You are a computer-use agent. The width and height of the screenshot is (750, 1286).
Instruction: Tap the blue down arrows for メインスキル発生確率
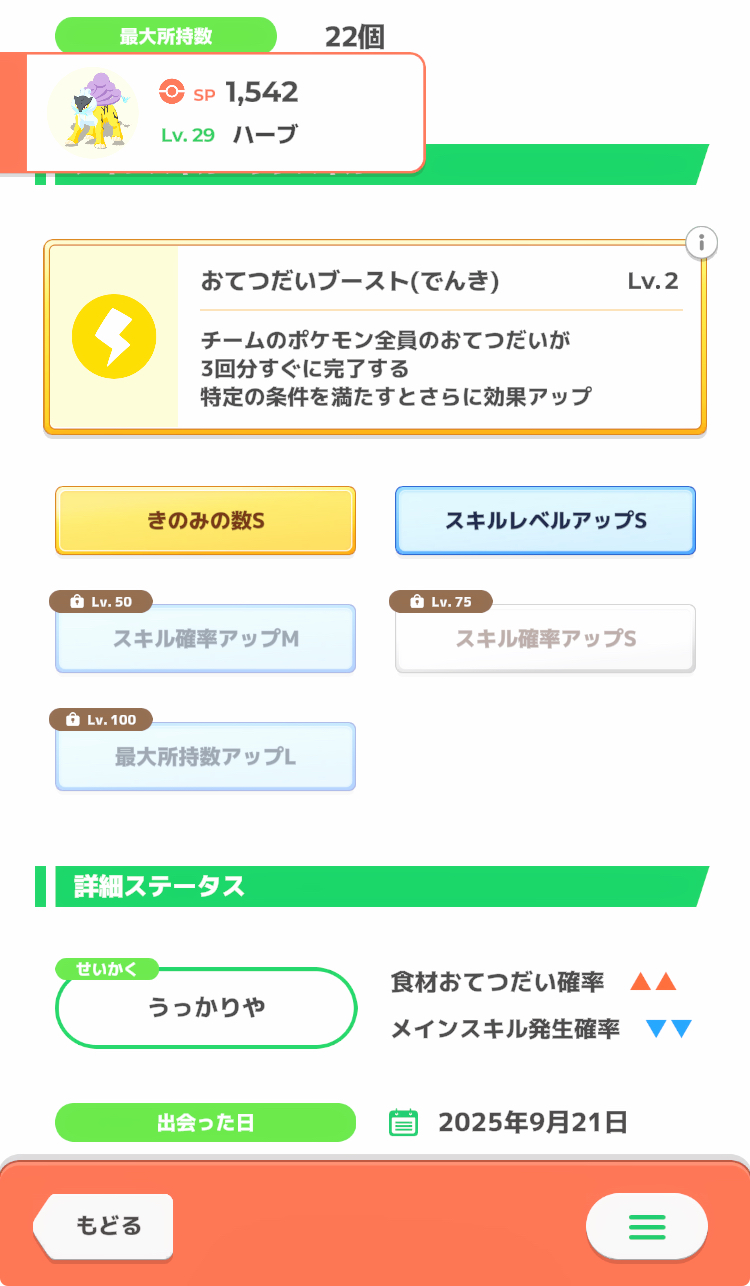coord(669,1028)
